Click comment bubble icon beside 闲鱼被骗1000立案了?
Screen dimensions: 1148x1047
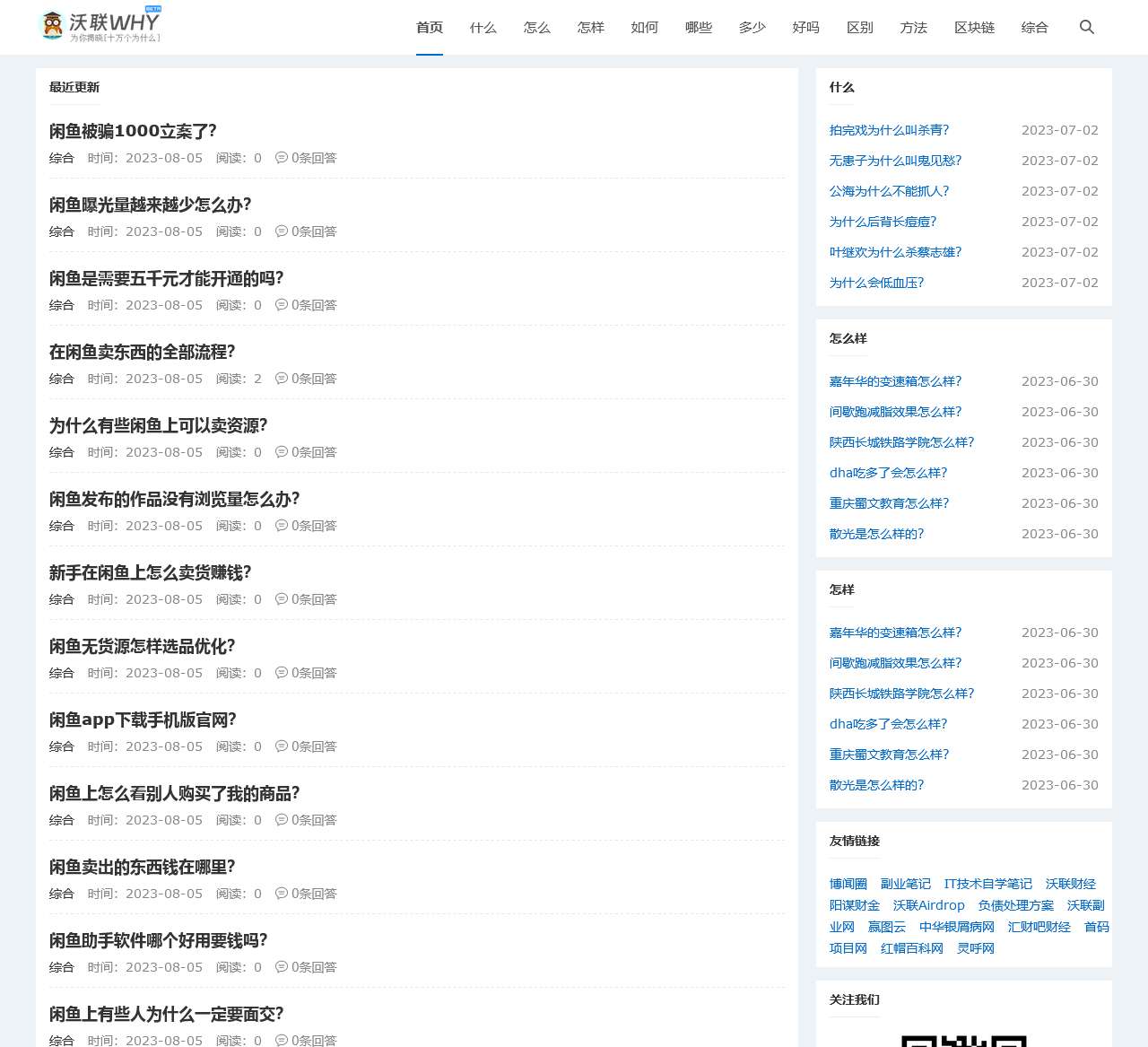coord(282,157)
